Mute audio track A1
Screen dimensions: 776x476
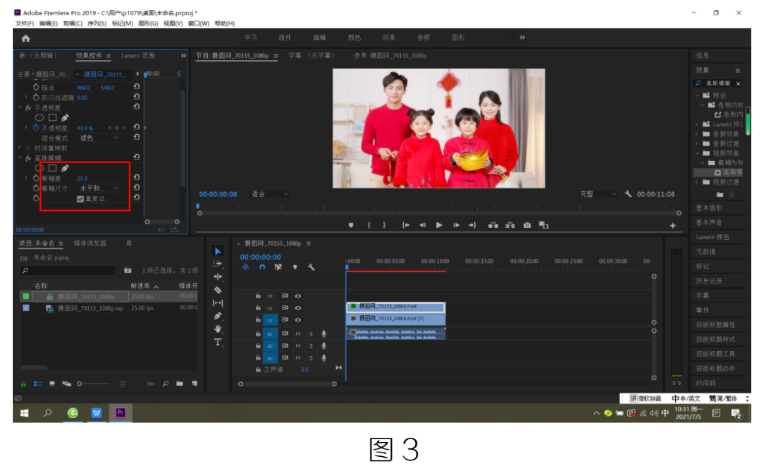(298, 334)
